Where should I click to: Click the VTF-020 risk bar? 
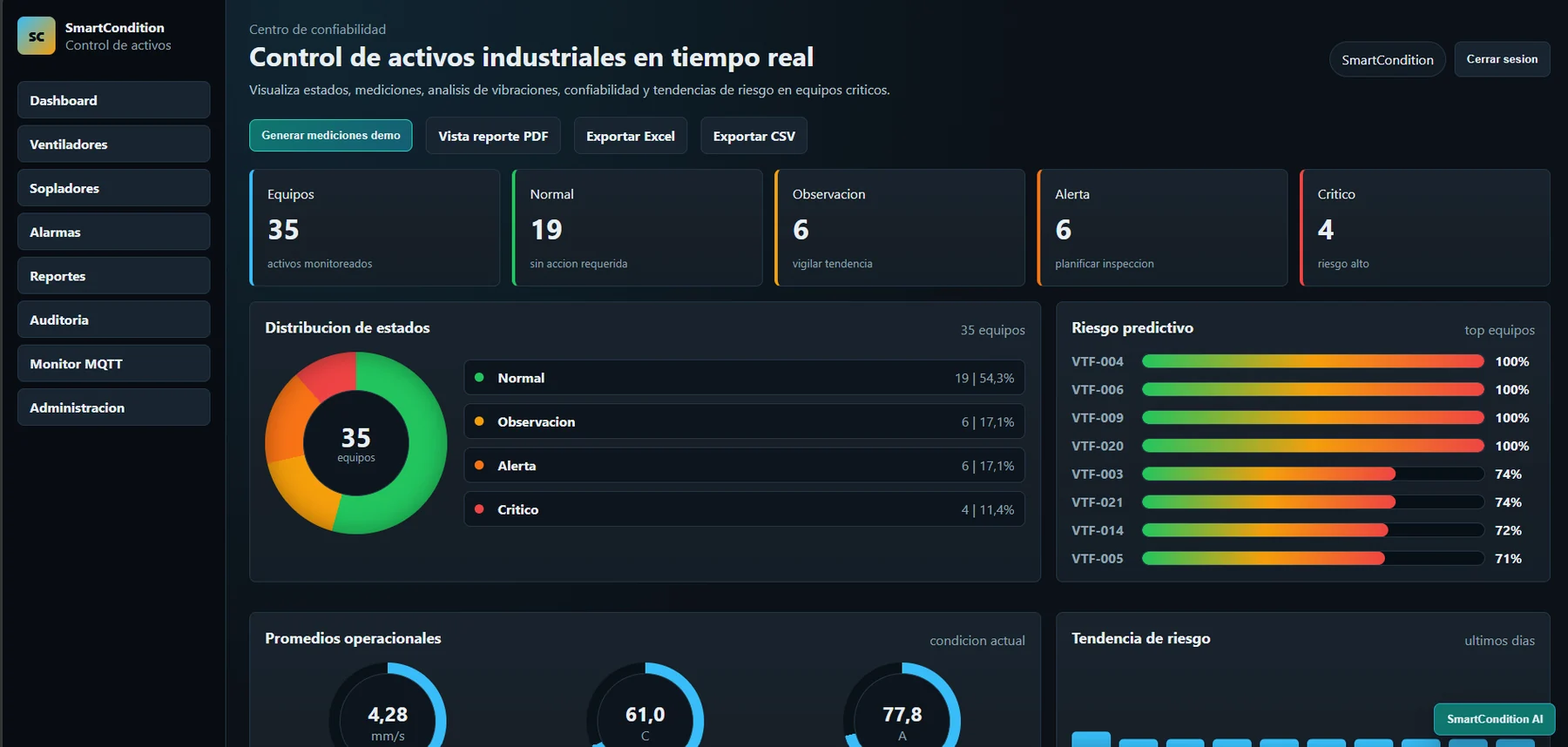(1313, 446)
